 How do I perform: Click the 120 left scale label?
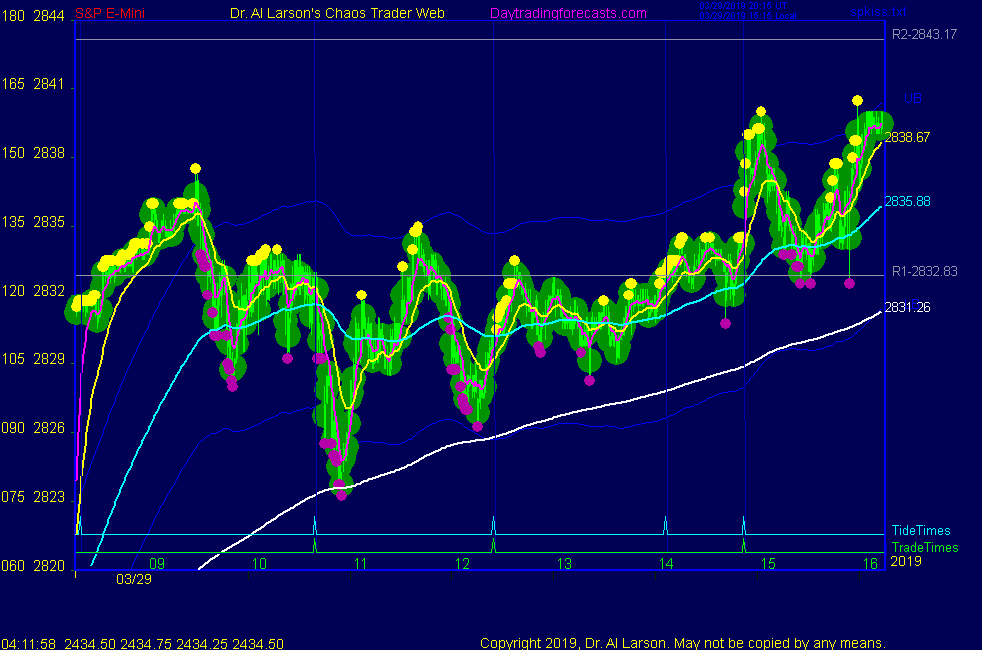[x=13, y=291]
